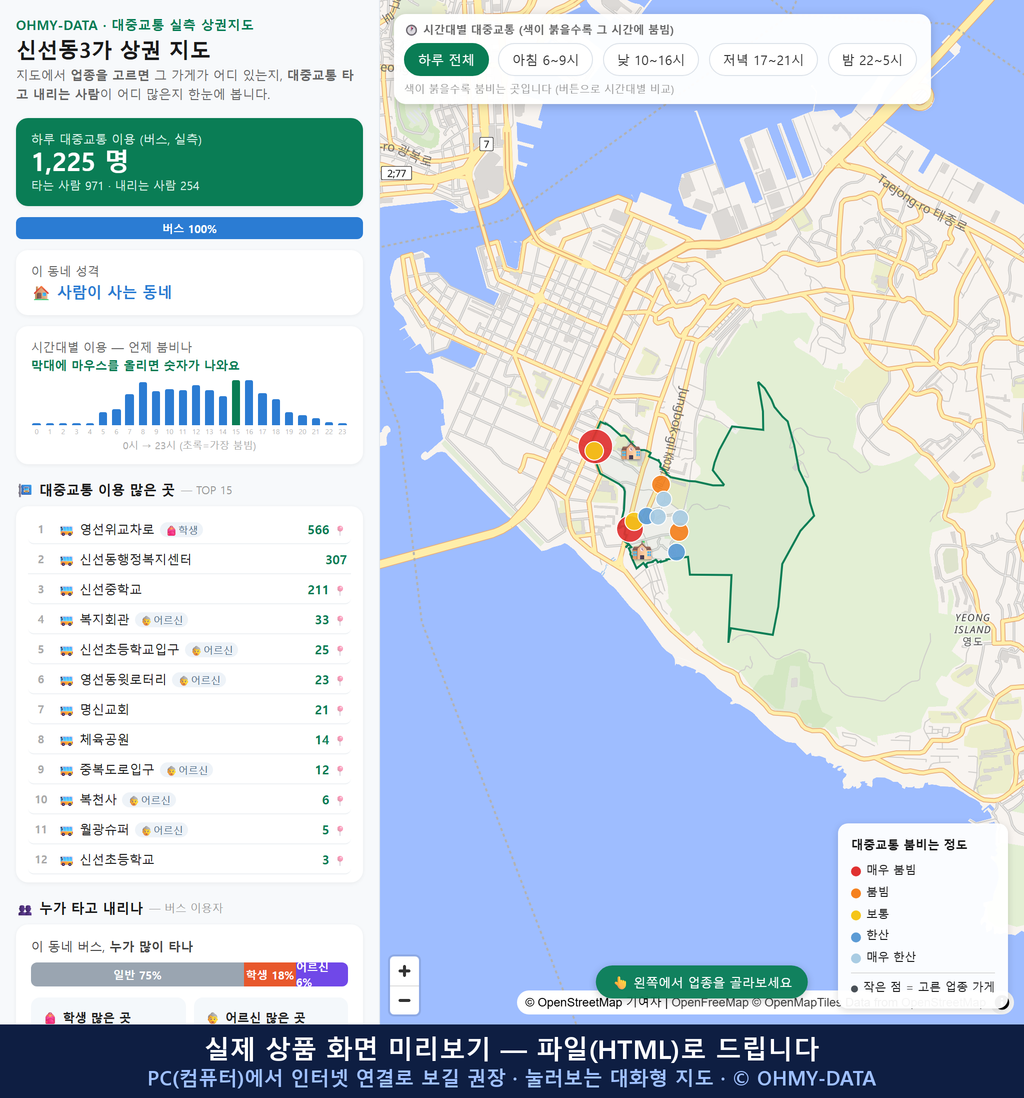Screen dimensions: 1024x1098
Task: Click the pin icon on 신선초등학교입구 row
Action: click(340, 651)
